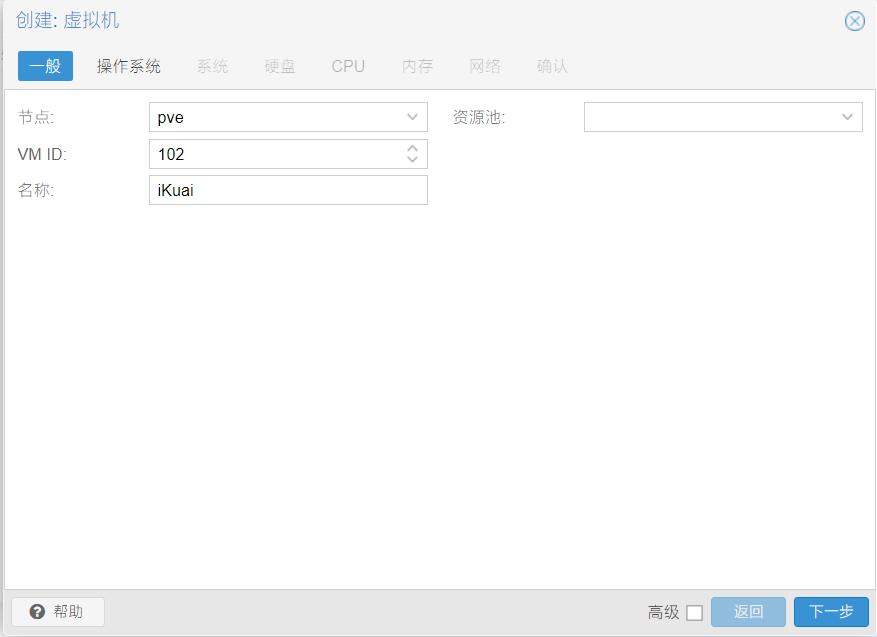
Task: Open the 资源池 resource pool dropdown arrow
Action: pos(847,117)
